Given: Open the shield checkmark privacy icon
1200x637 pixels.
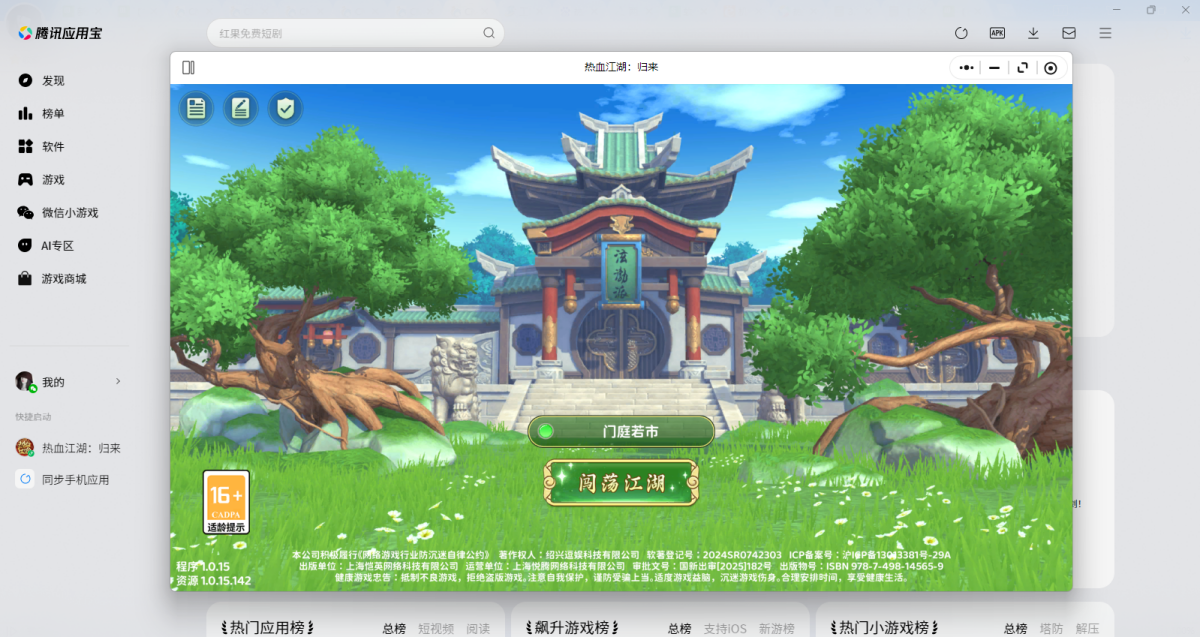Looking at the screenshot, I should coord(285,108).
